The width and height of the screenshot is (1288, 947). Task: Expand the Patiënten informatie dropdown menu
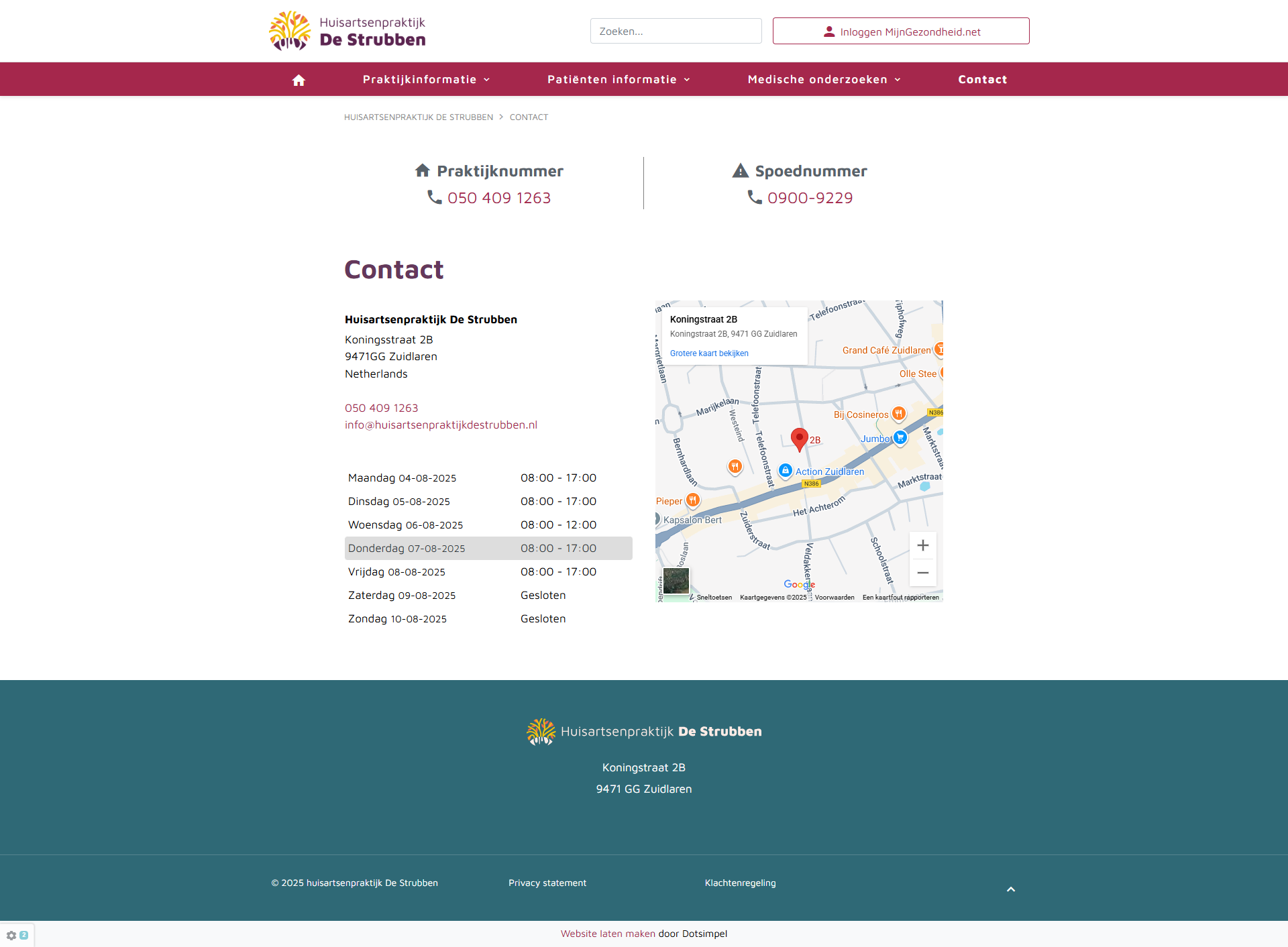coord(619,80)
